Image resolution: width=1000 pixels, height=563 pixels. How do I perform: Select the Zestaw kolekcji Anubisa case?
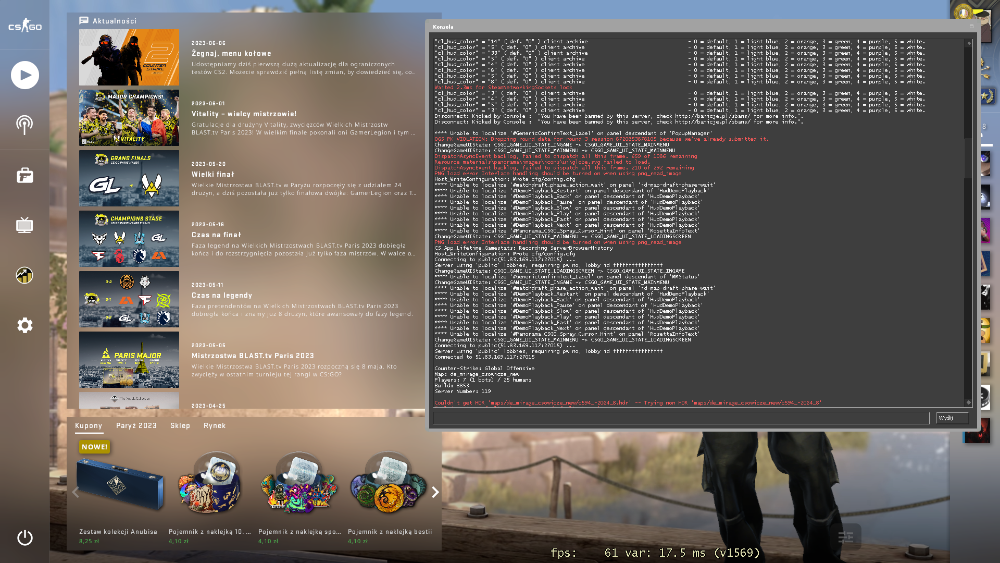[119, 486]
